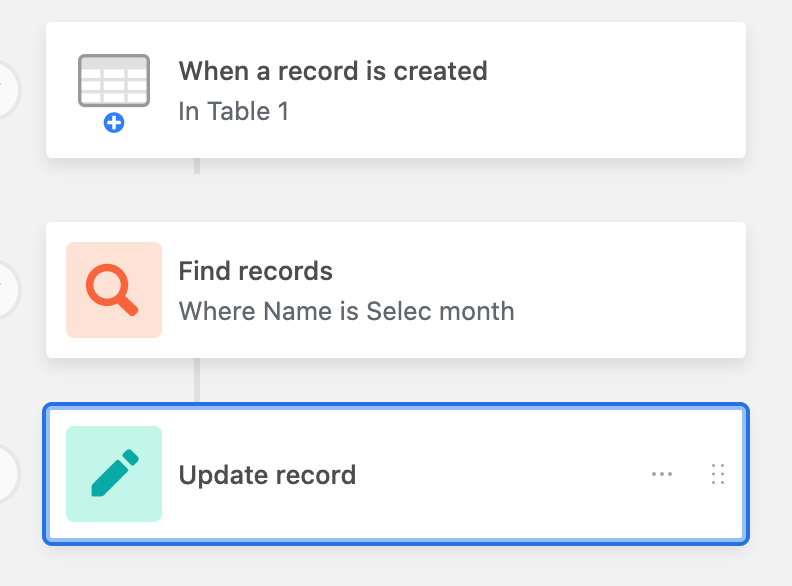Click connector line below the trigger card

point(197,166)
